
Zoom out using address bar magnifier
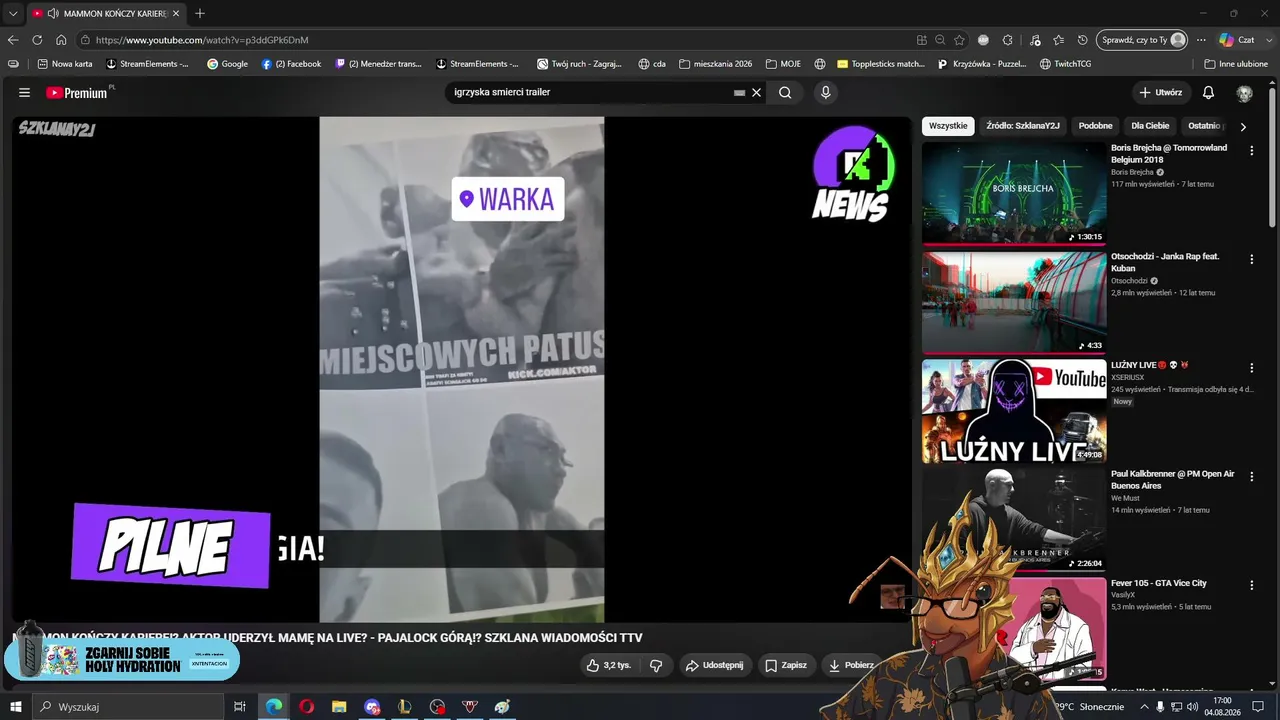(940, 40)
